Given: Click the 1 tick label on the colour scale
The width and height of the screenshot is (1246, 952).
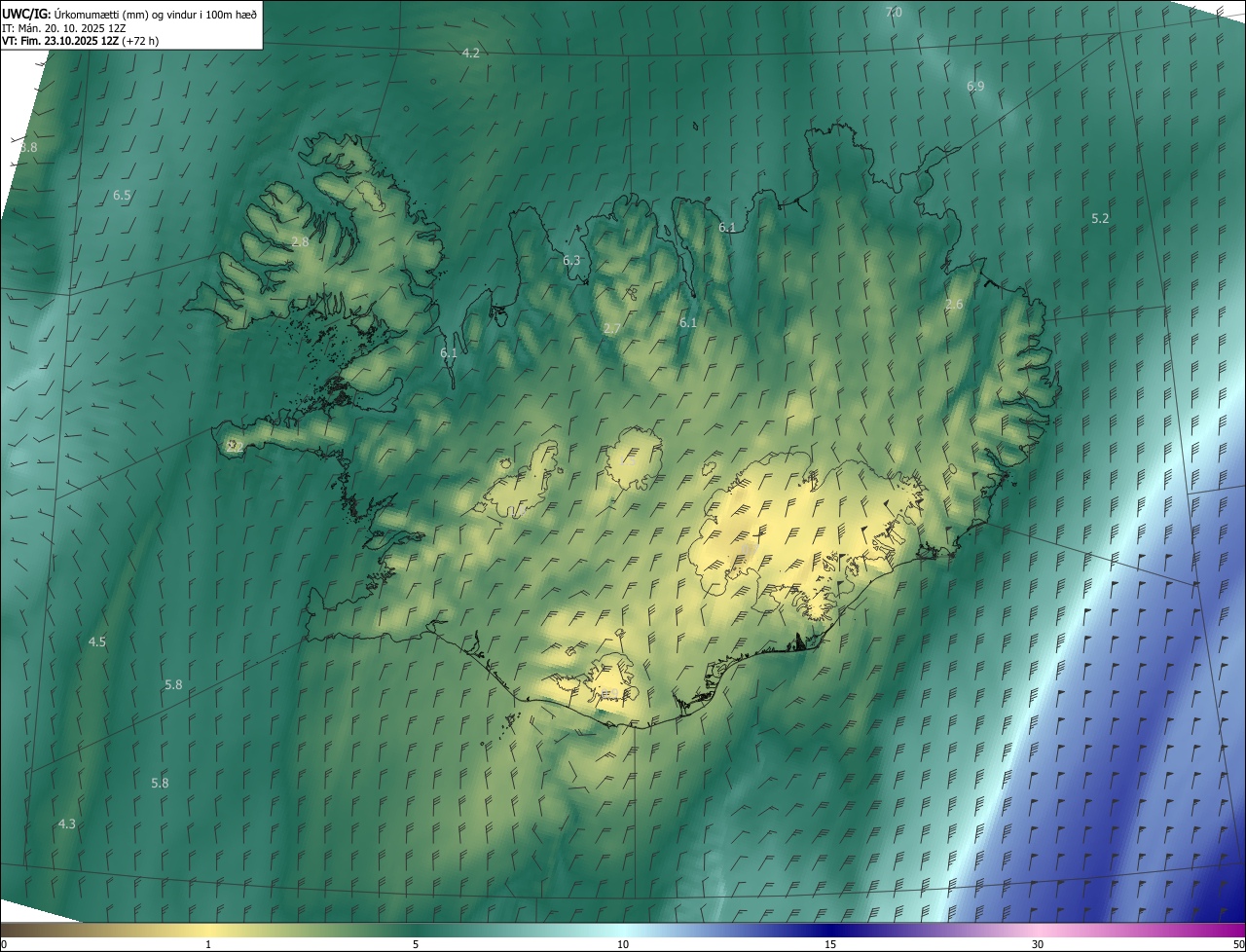Looking at the screenshot, I should coord(208,944).
